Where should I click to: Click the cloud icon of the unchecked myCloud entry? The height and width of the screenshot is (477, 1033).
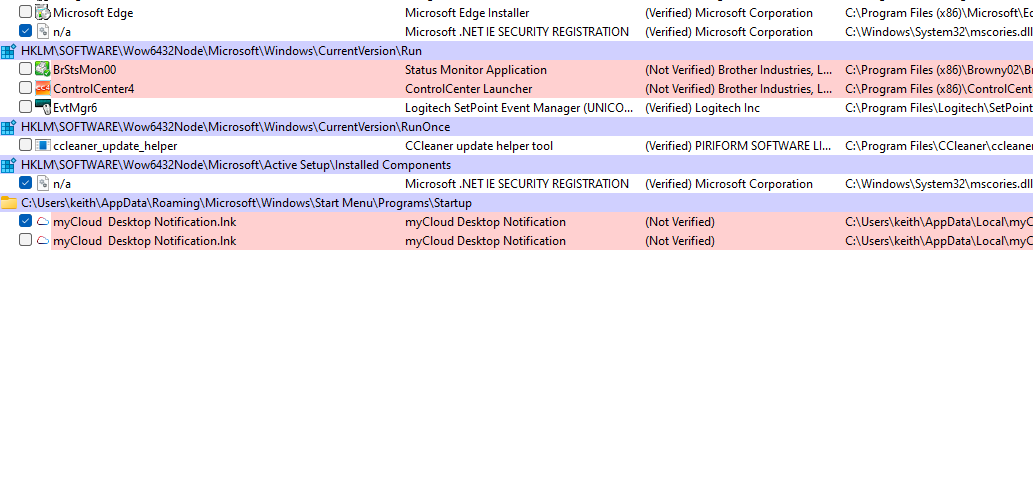coord(43,240)
